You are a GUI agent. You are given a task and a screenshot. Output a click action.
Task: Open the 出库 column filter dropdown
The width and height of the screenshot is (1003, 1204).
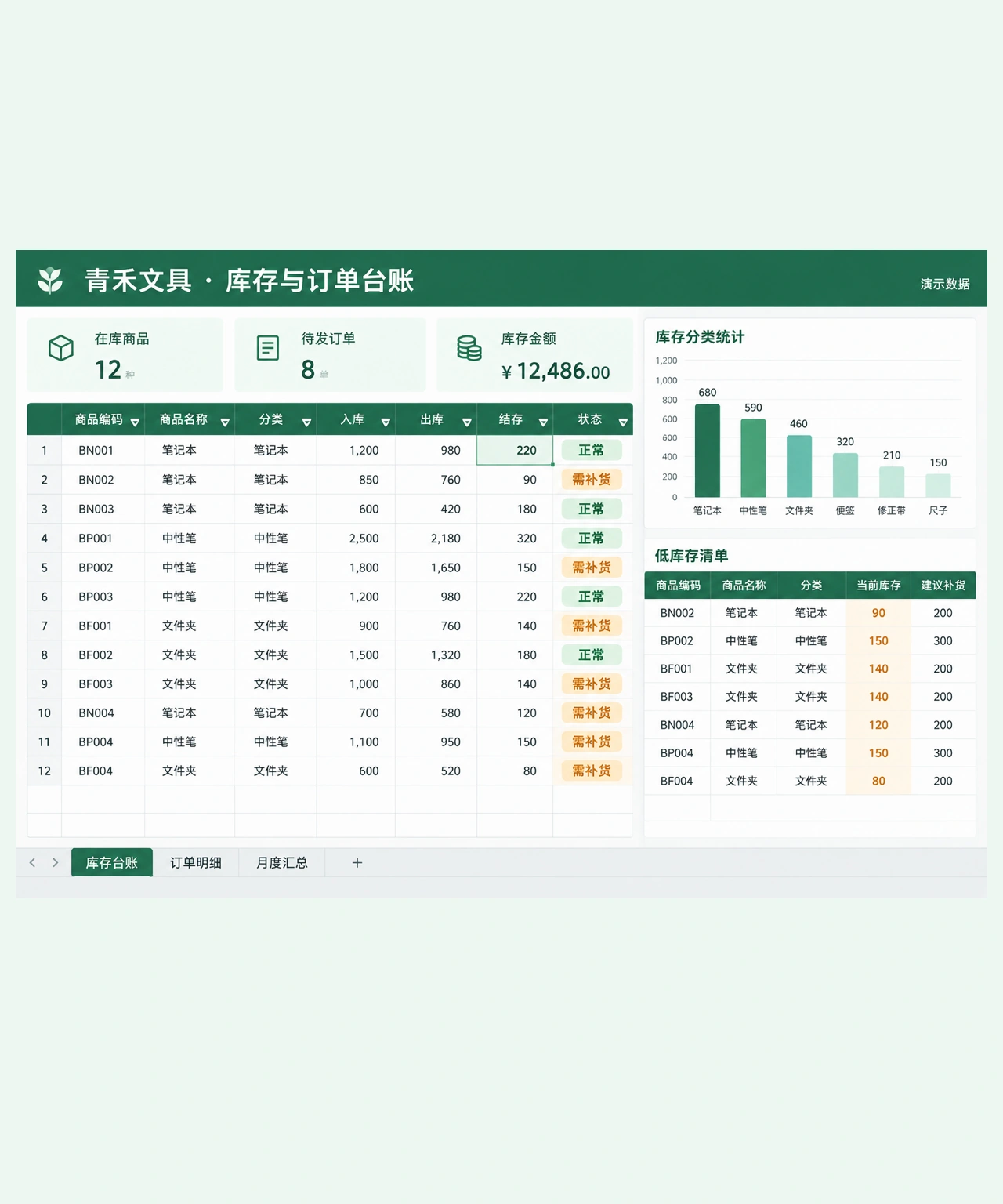pyautogui.click(x=467, y=422)
